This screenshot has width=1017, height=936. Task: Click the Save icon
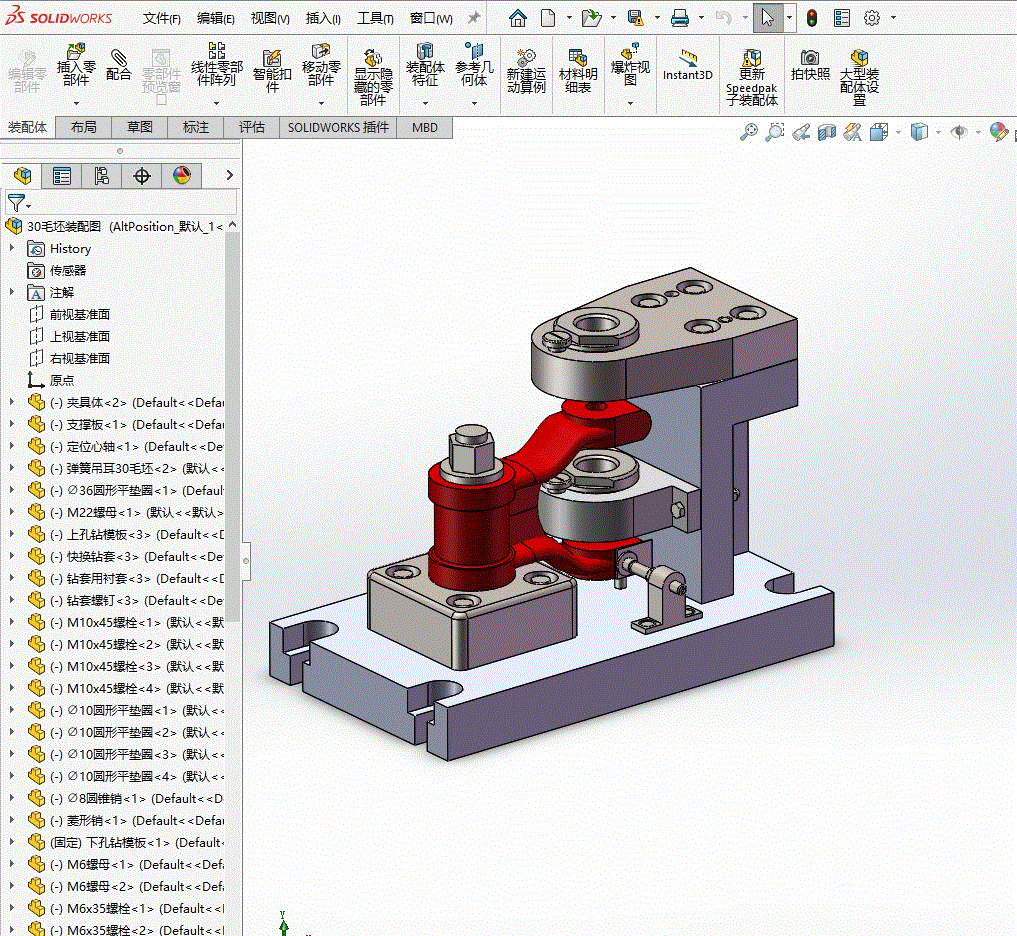[x=636, y=18]
